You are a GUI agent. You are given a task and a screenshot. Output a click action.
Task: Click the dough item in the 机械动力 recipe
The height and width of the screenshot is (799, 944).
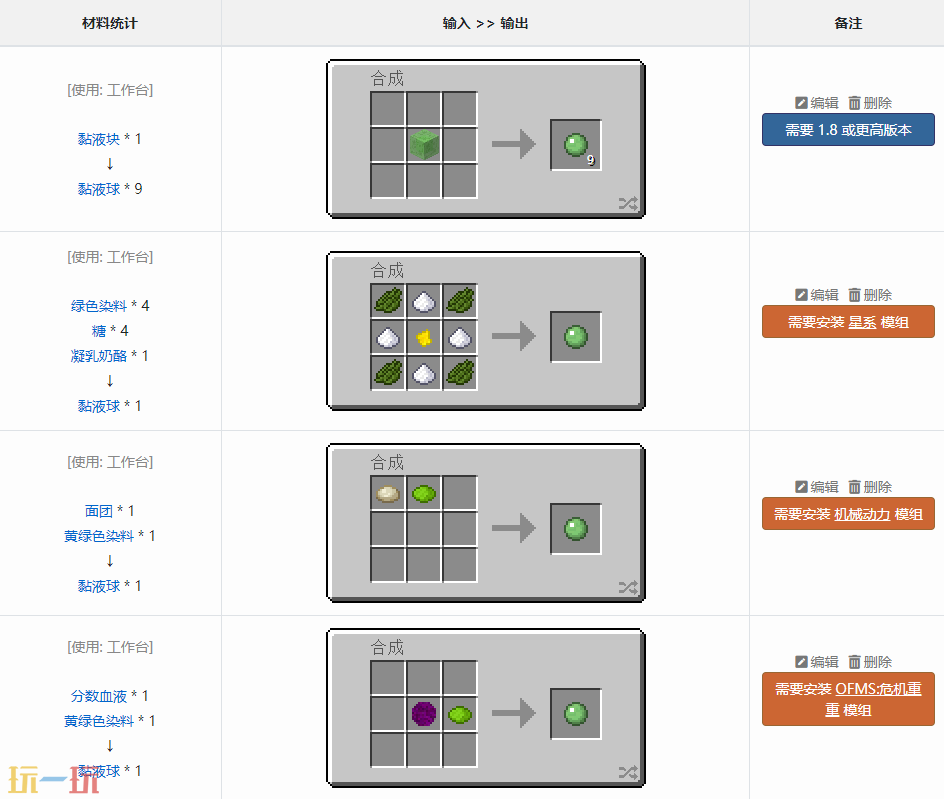pos(388,493)
